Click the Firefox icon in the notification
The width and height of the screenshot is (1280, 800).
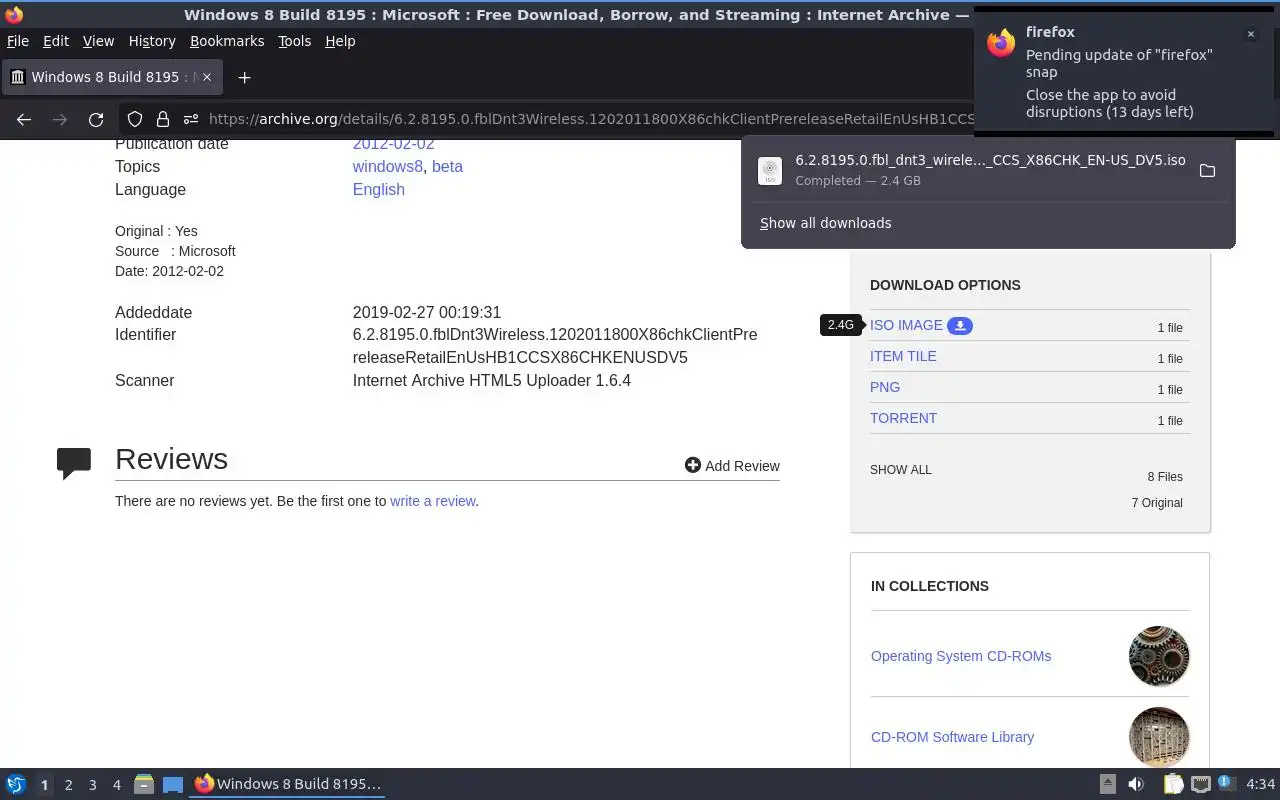(1001, 43)
